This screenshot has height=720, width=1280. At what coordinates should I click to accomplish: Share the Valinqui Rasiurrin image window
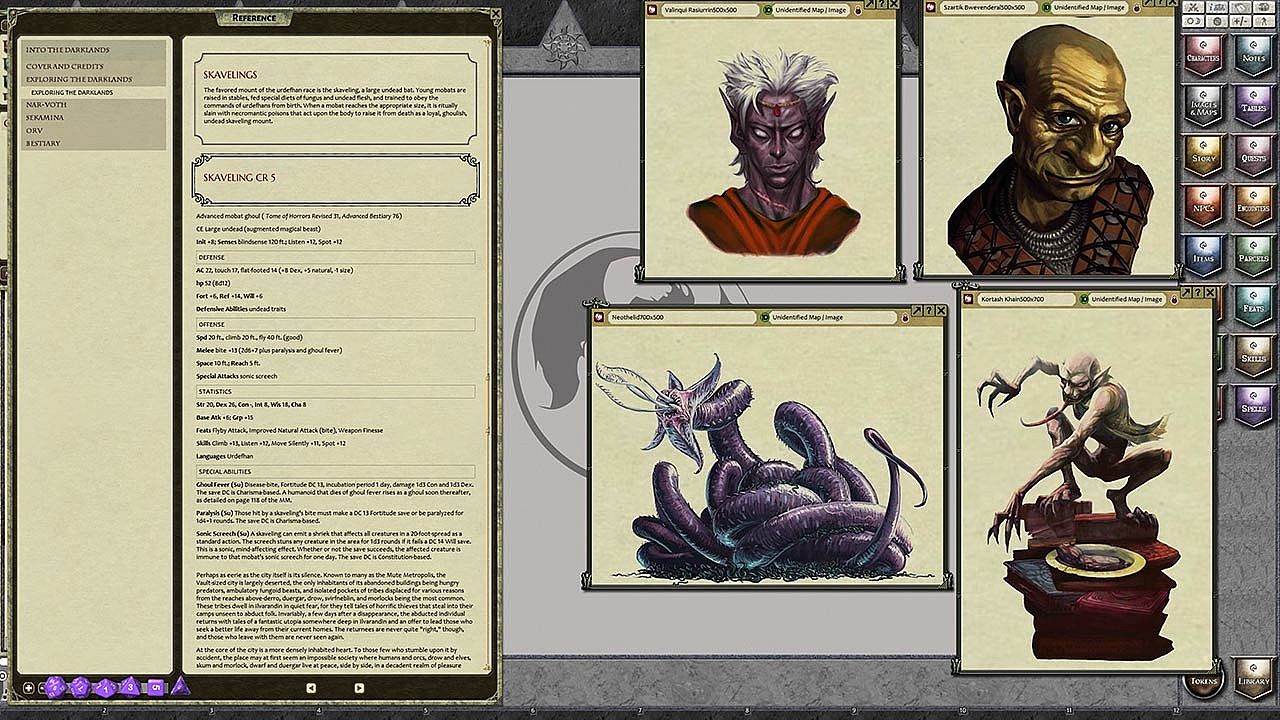868,4
